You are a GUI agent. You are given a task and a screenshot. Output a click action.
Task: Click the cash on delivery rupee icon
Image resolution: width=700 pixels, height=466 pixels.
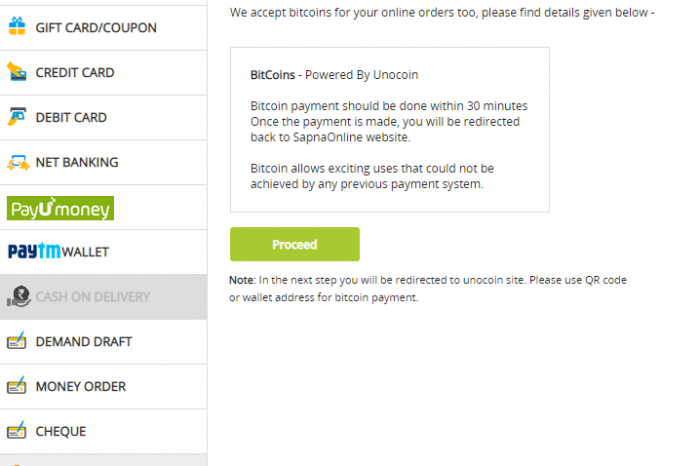[x=18, y=296]
